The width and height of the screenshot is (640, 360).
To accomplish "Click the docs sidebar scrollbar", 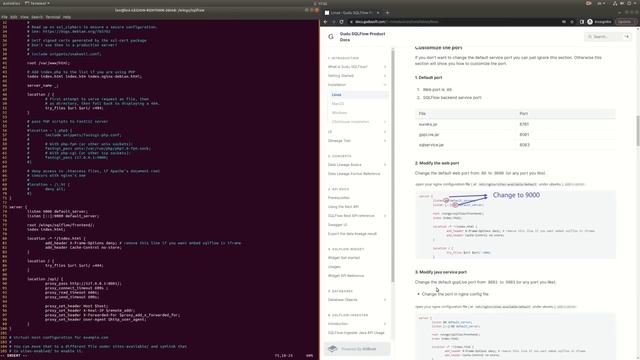I will coord(393,165).
